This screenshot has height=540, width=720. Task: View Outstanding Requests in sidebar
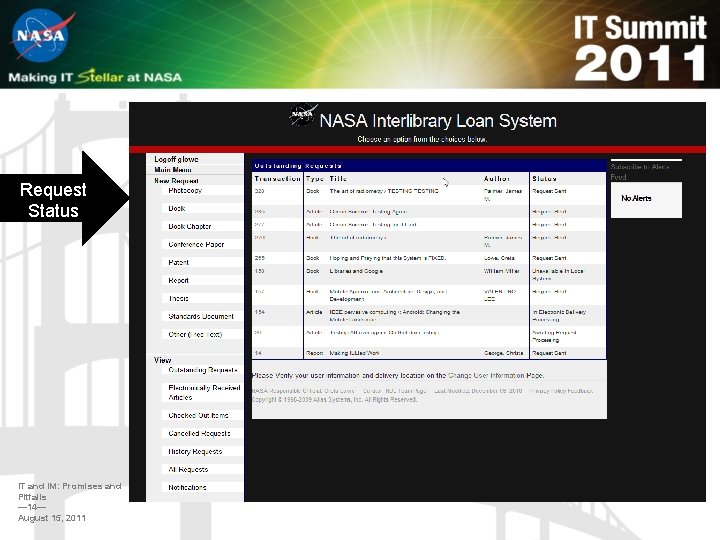coord(202,370)
